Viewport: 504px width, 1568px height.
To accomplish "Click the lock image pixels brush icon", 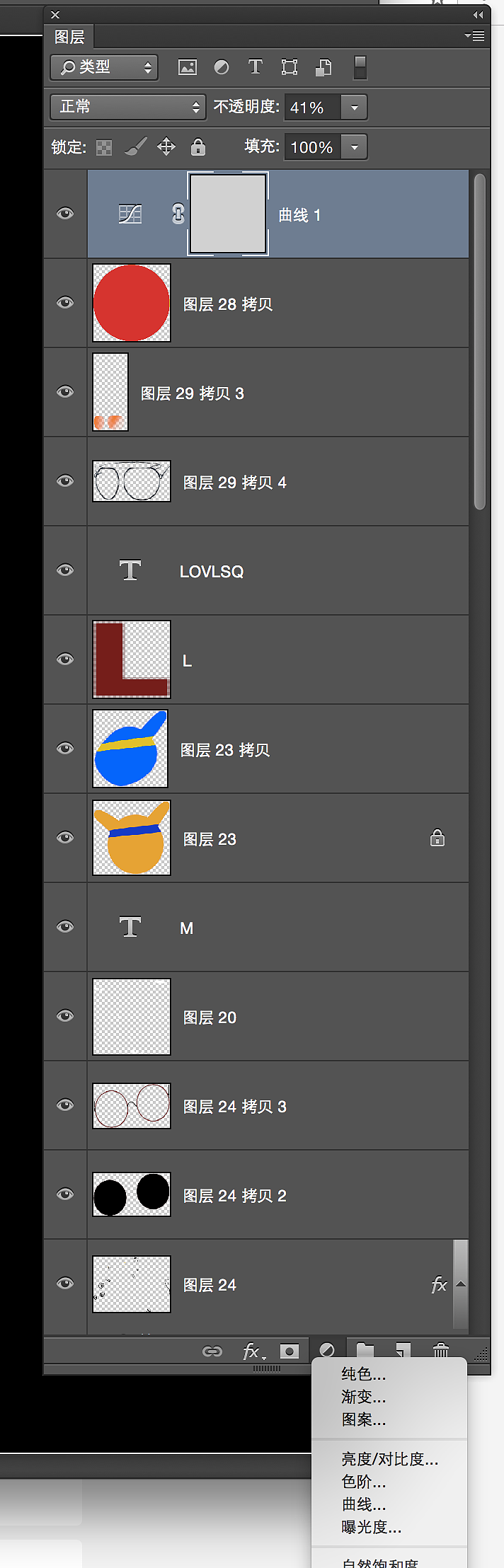I will (134, 147).
